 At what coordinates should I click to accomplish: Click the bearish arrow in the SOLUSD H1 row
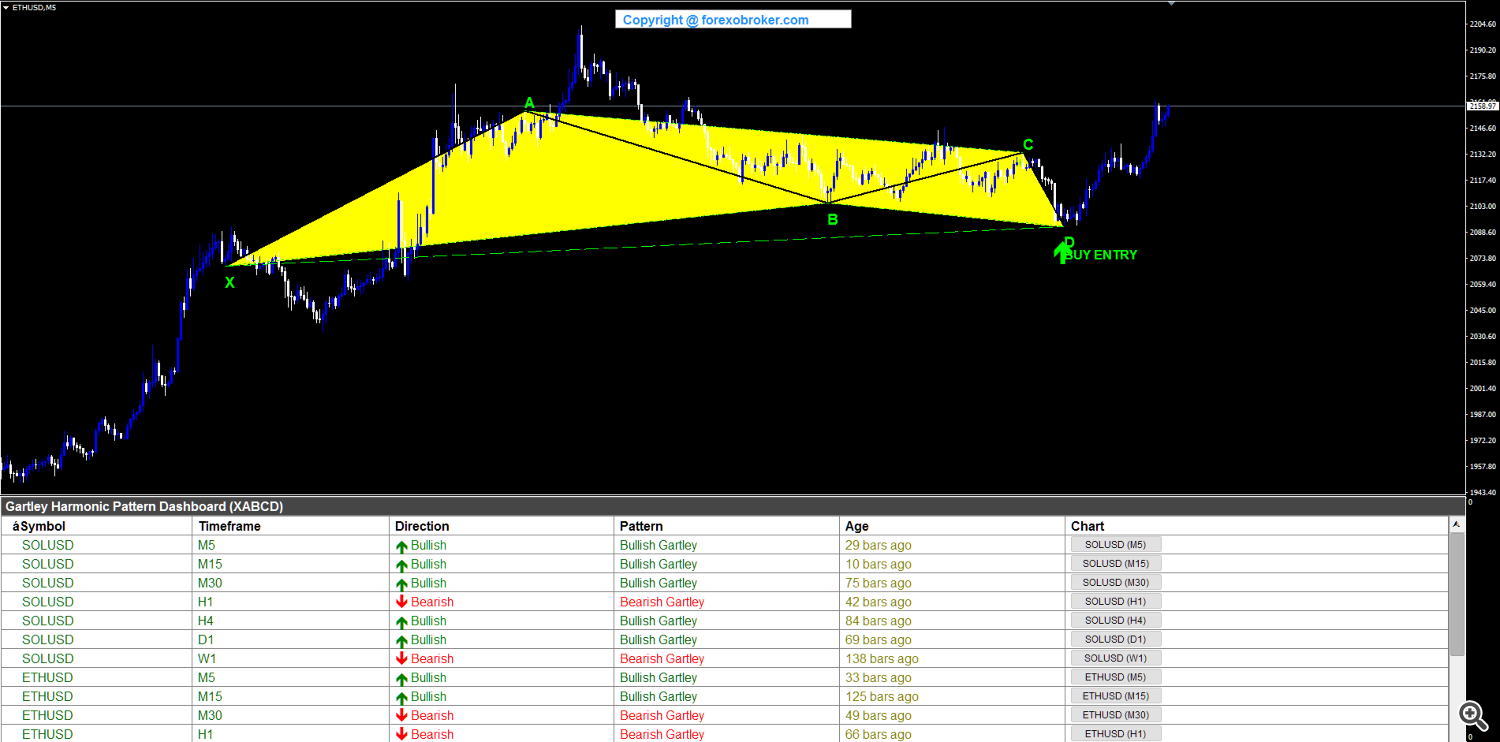point(402,602)
